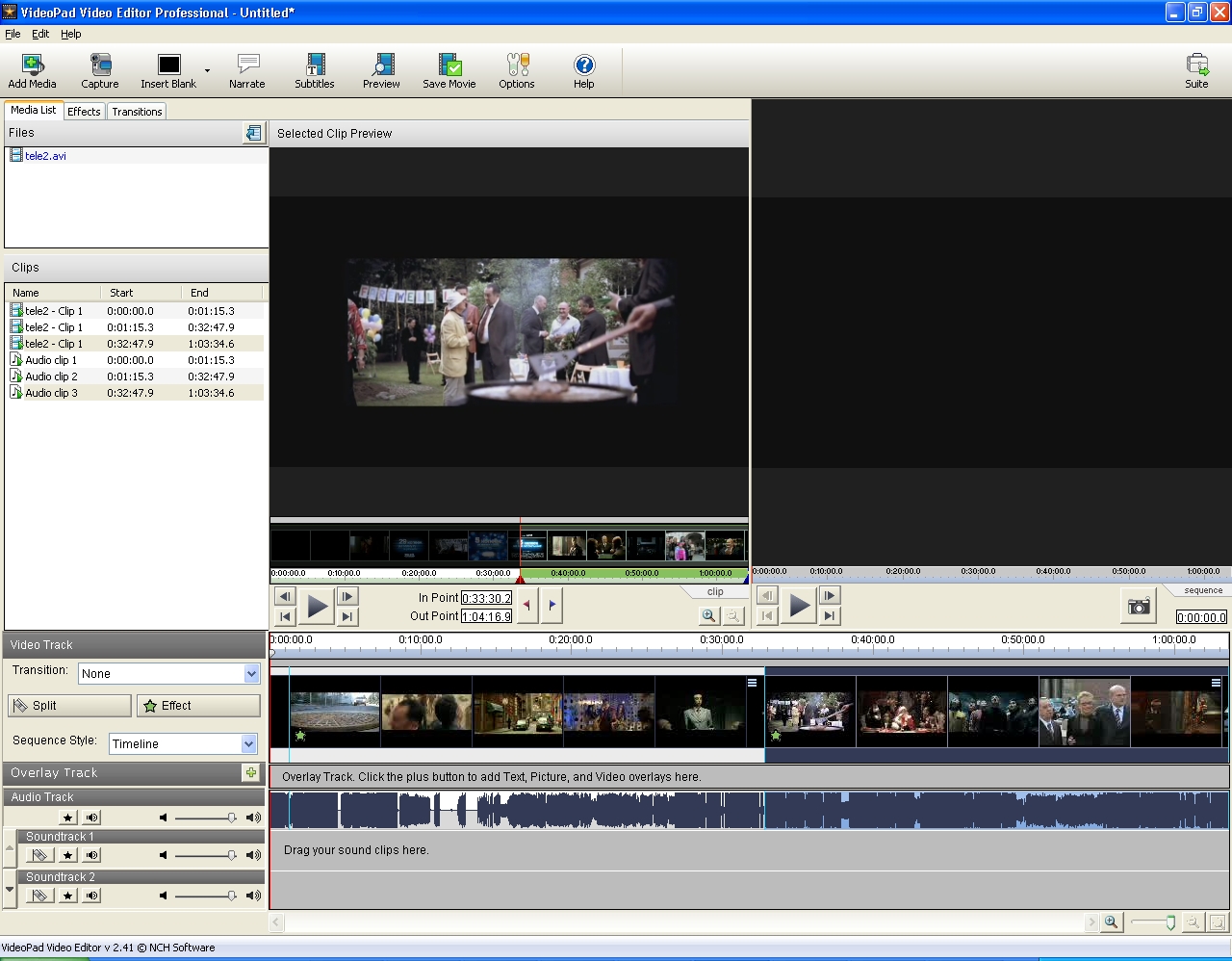Select Audio clip 2 in the Clips list
This screenshot has height=961, width=1232.
pyautogui.click(x=51, y=377)
